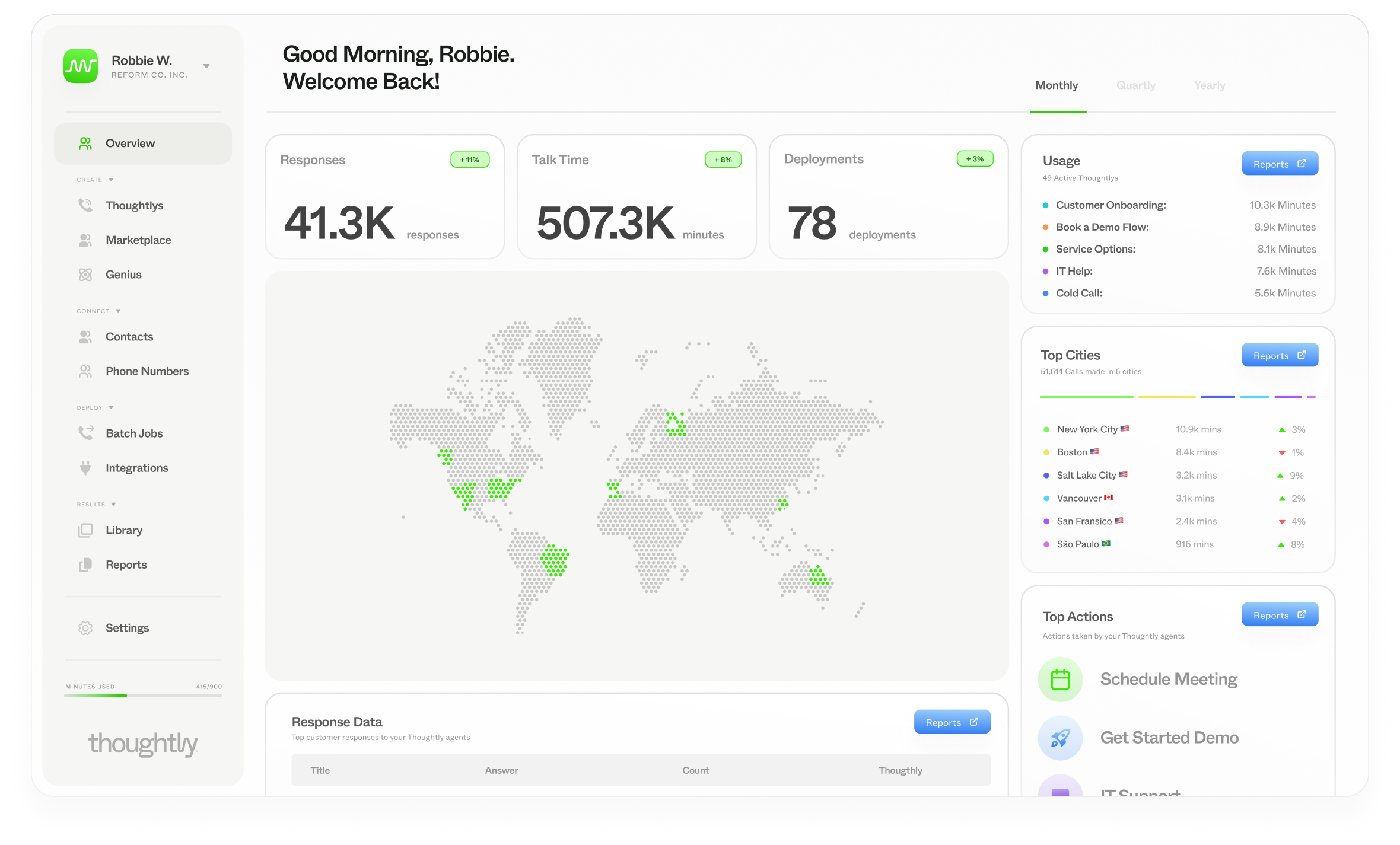Collapse the CREATE section arrow
The height and width of the screenshot is (845, 1400).
[111, 180]
